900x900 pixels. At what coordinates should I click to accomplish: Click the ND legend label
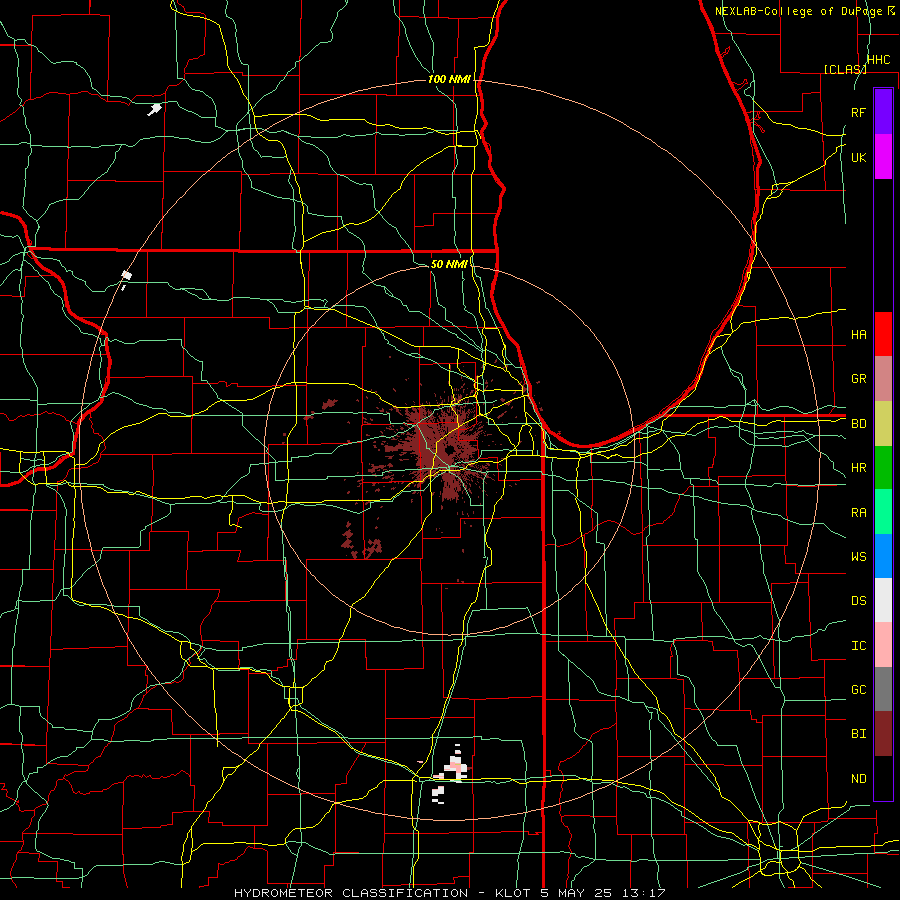(858, 779)
